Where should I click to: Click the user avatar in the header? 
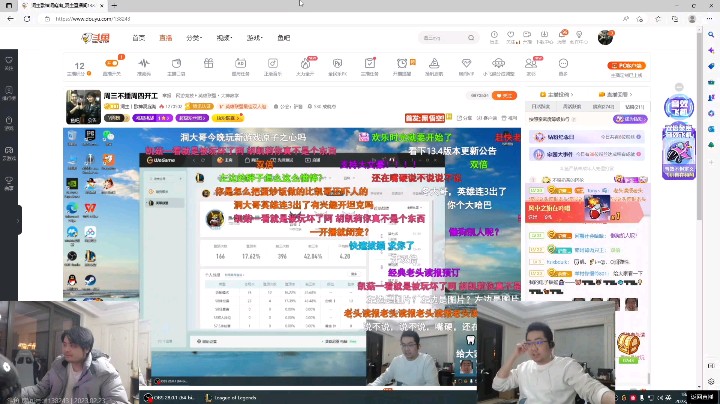coord(605,38)
